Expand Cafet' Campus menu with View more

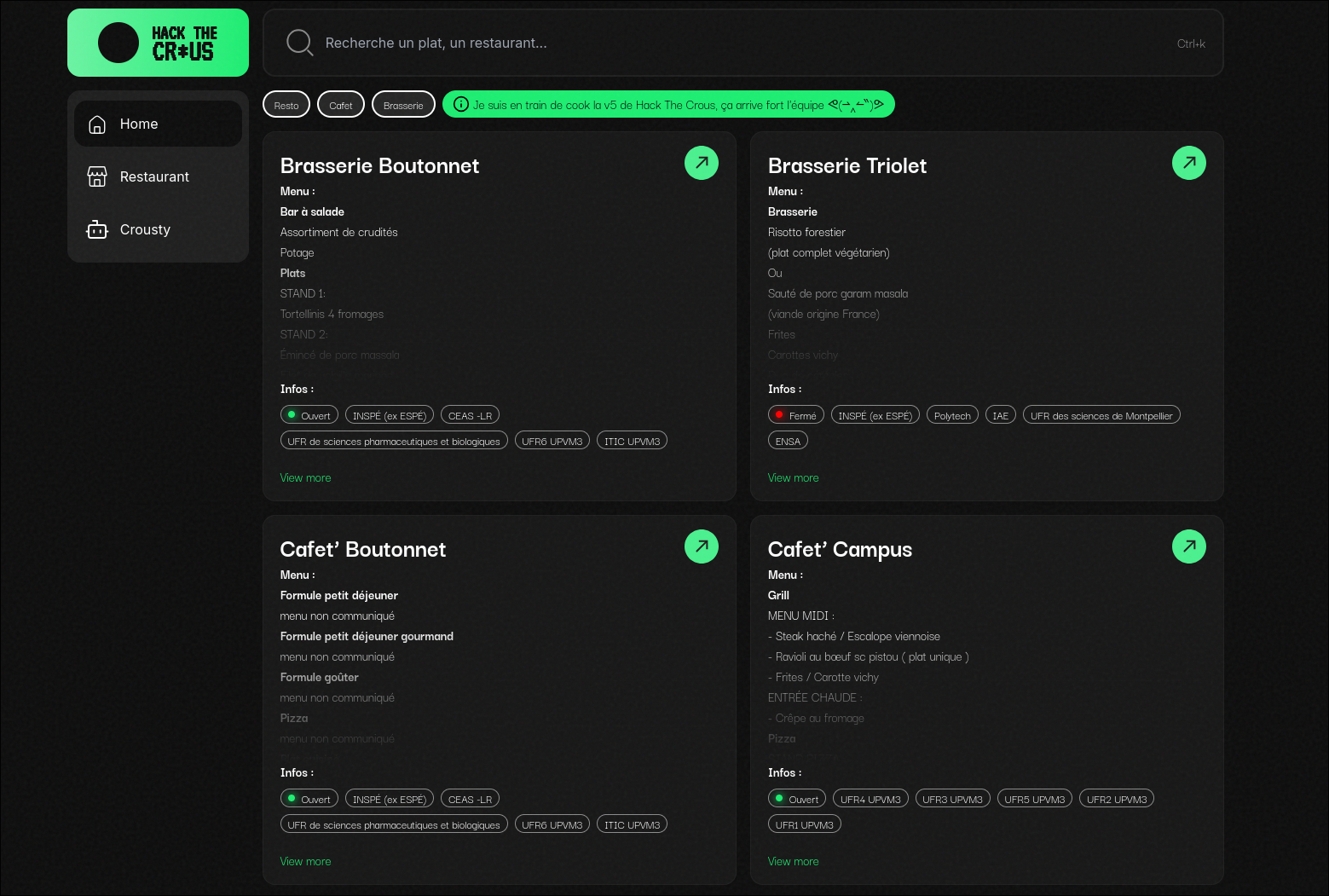point(793,861)
